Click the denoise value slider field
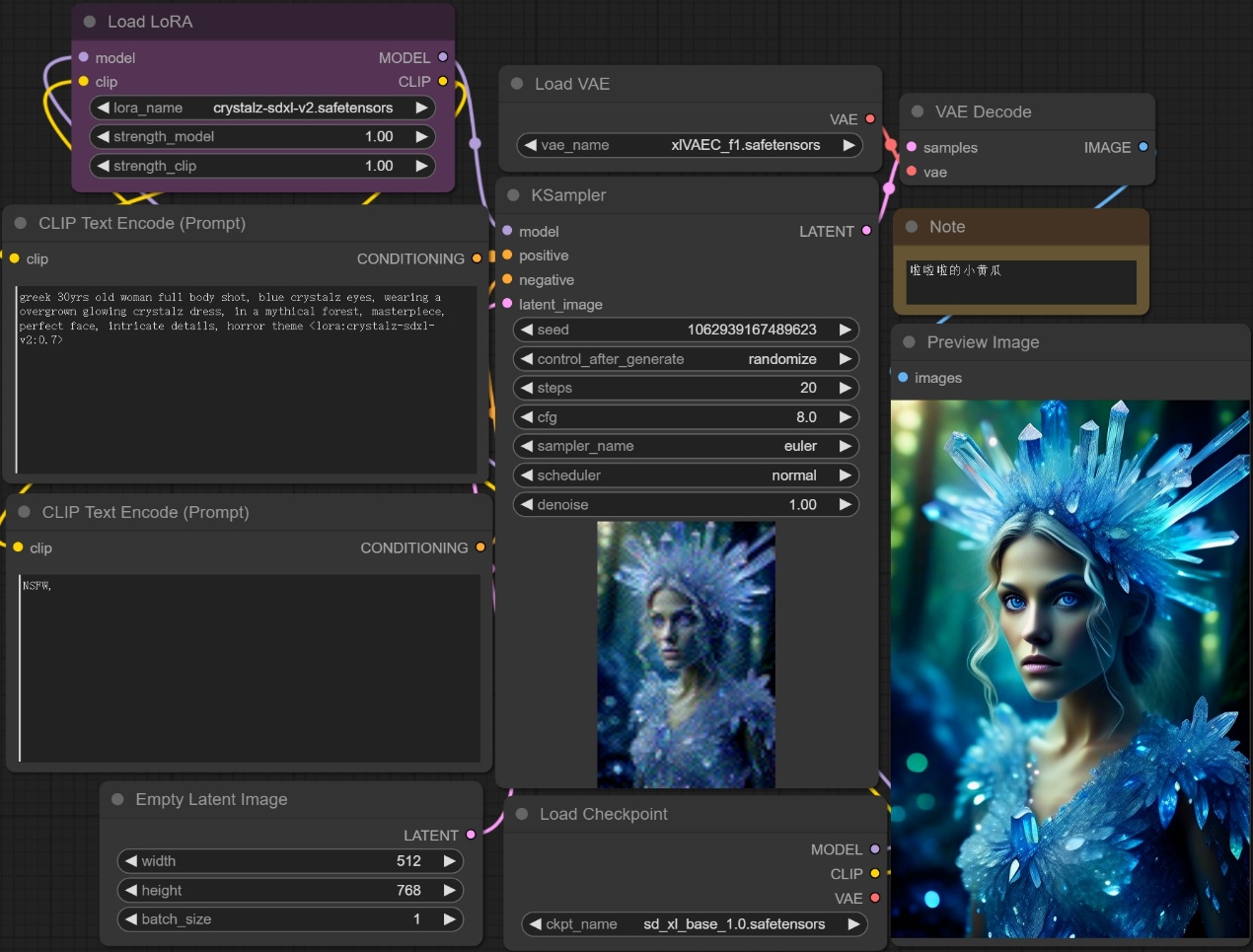1253x952 pixels. coord(686,504)
